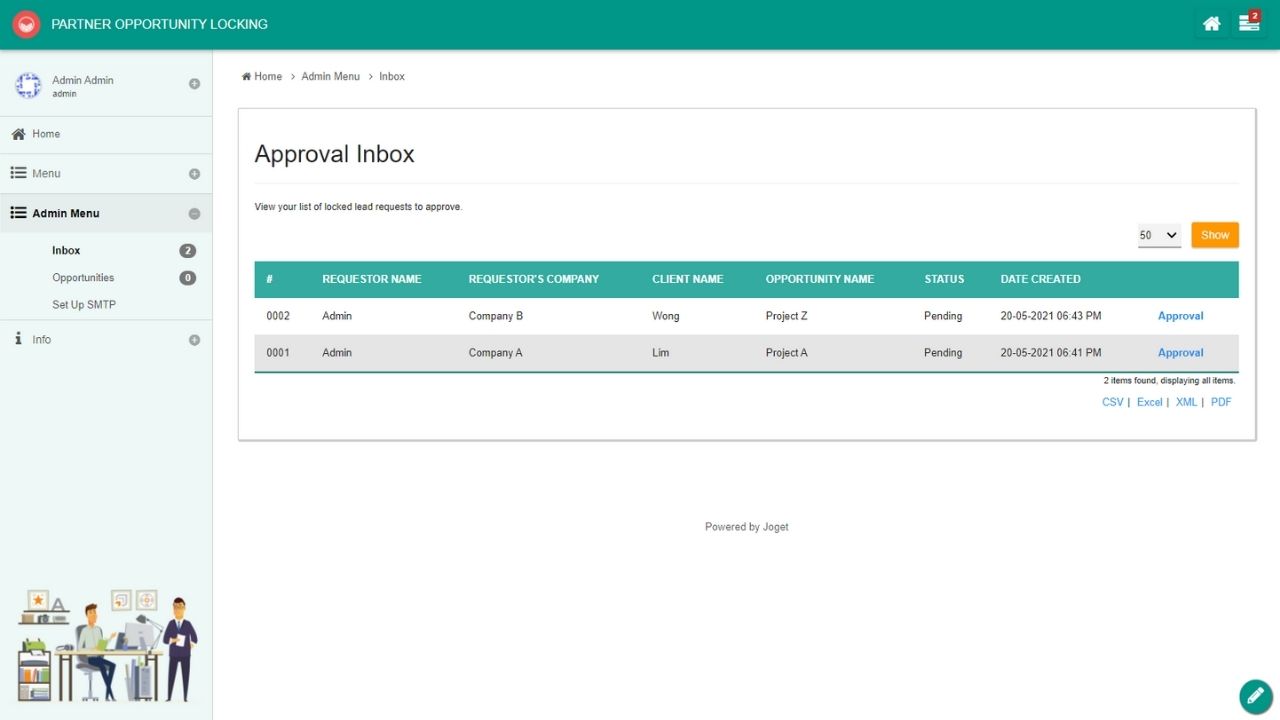The image size is (1280, 720).
Task: Open the inbox notifications icon with badge
Action: tap(1249, 23)
